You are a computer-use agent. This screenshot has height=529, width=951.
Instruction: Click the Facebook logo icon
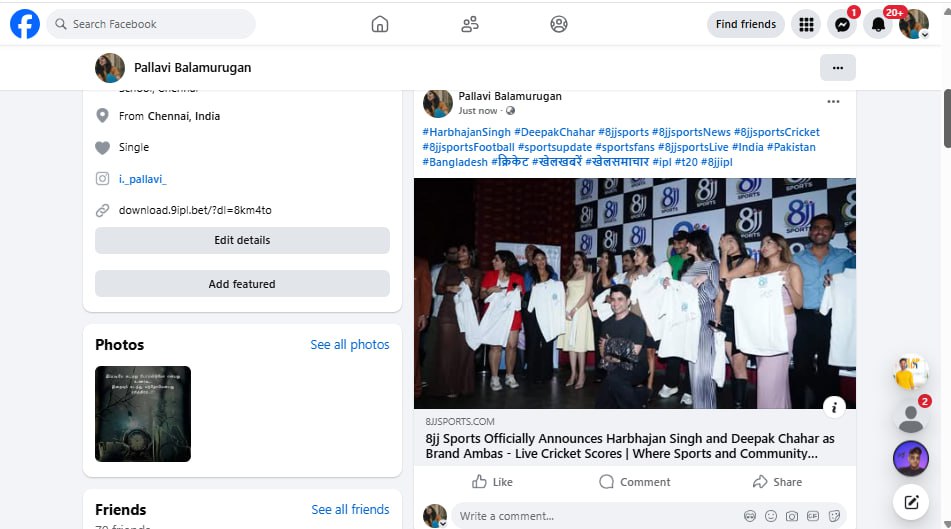coord(25,24)
